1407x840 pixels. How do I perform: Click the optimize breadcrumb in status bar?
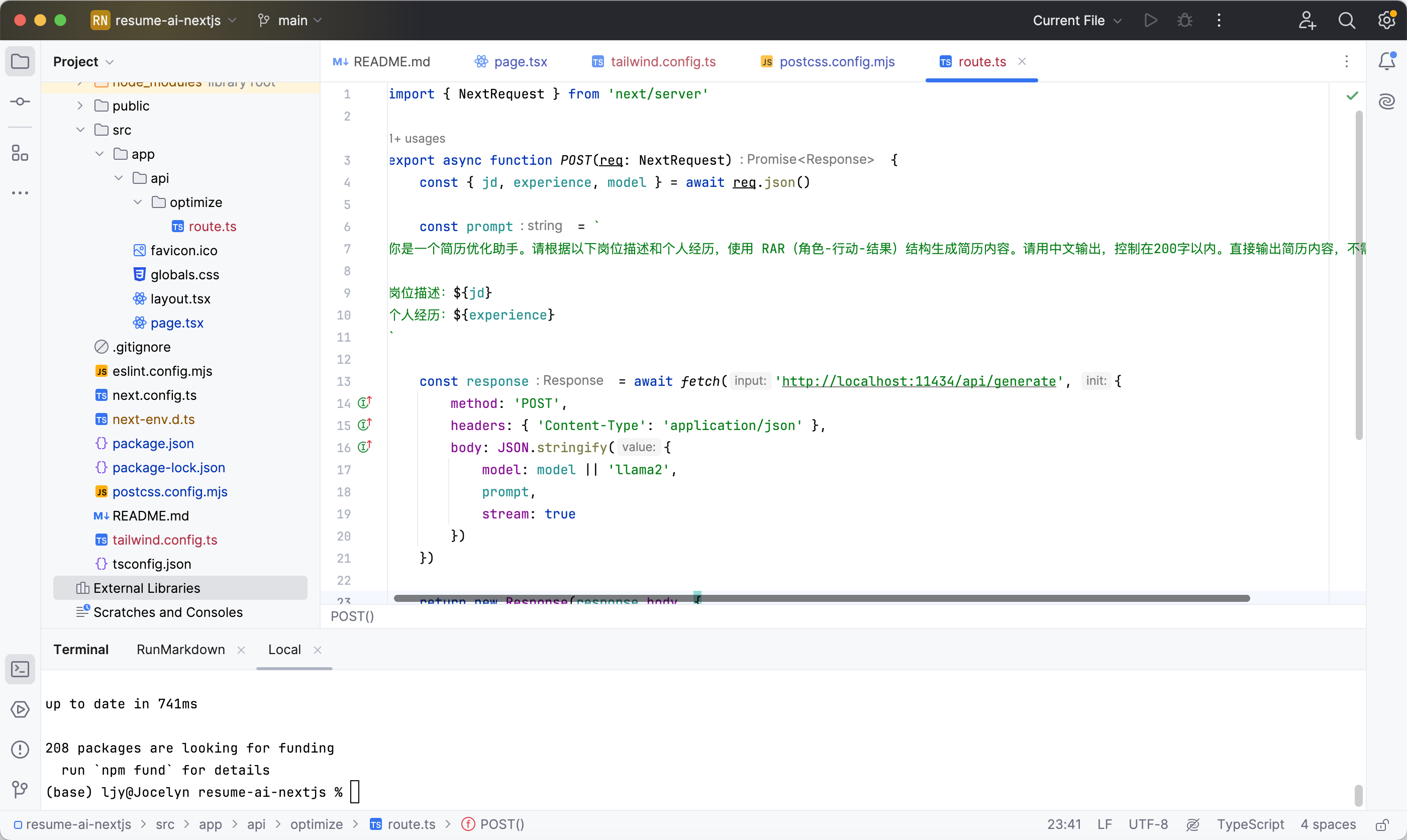click(x=317, y=824)
